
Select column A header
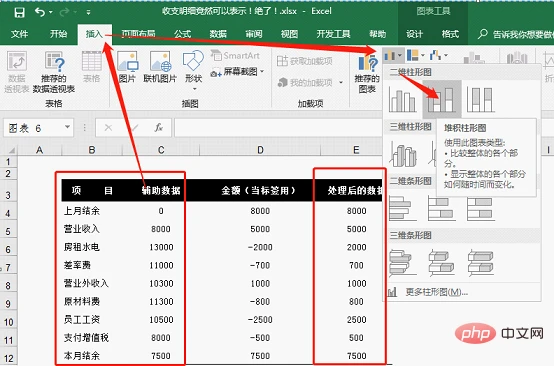tap(40, 150)
